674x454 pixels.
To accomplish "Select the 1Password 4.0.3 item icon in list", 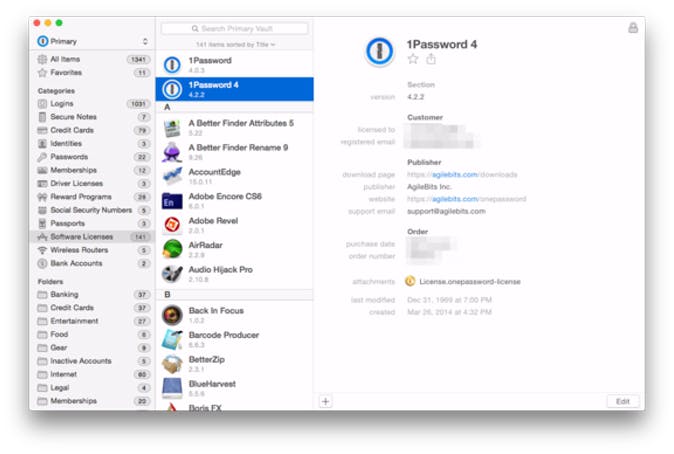I will (172, 64).
